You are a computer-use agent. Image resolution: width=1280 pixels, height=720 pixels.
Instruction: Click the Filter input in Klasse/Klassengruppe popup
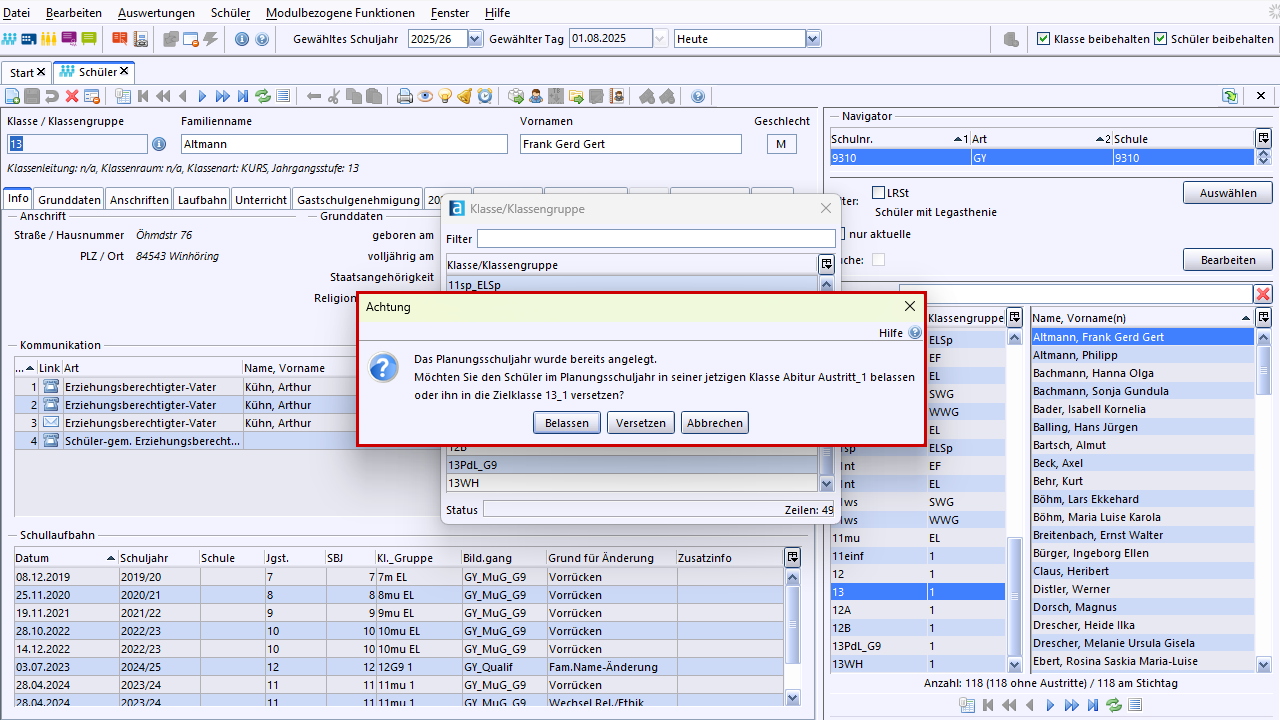tap(656, 239)
